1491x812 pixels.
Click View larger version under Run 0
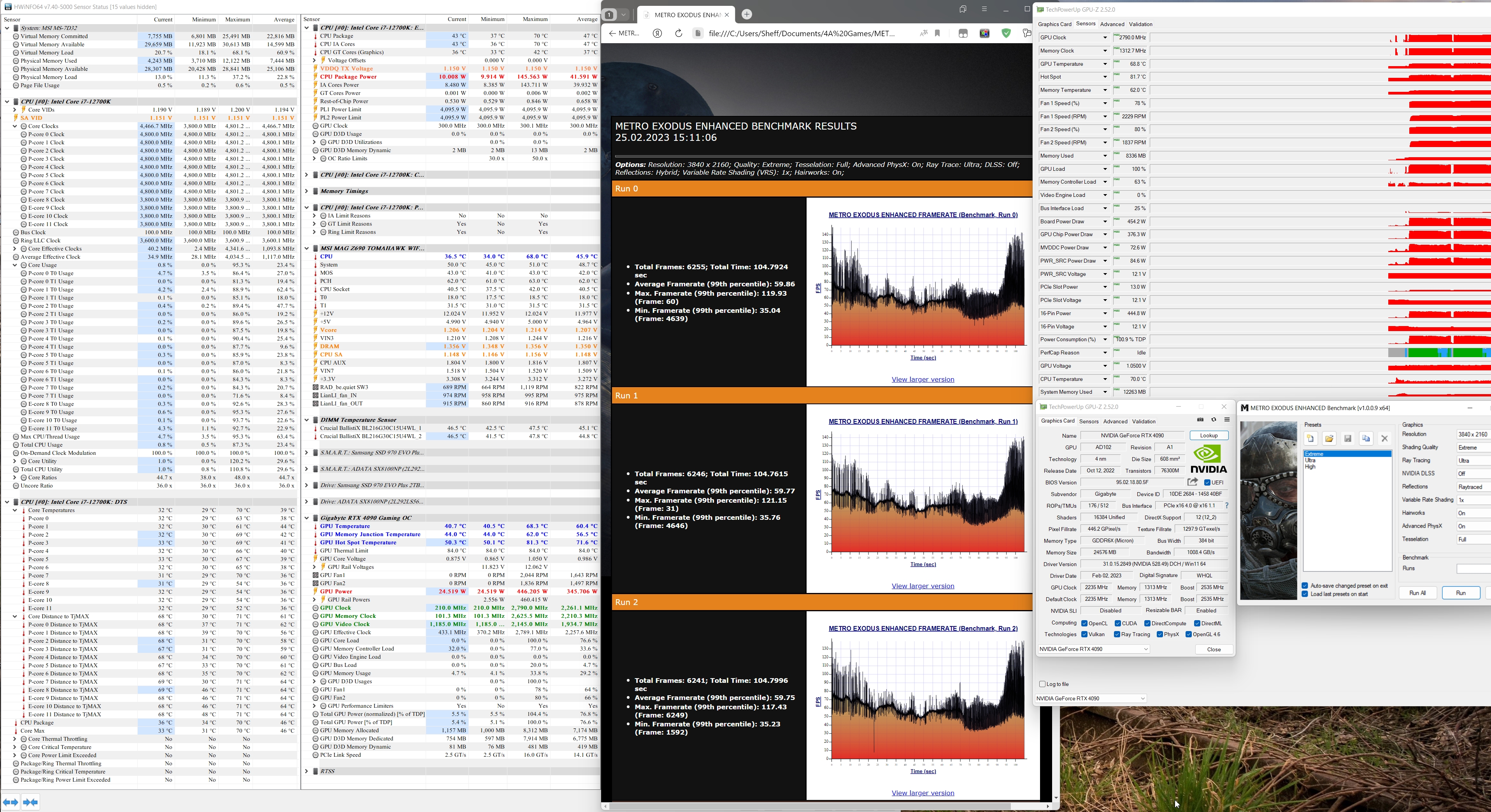pyautogui.click(x=923, y=380)
